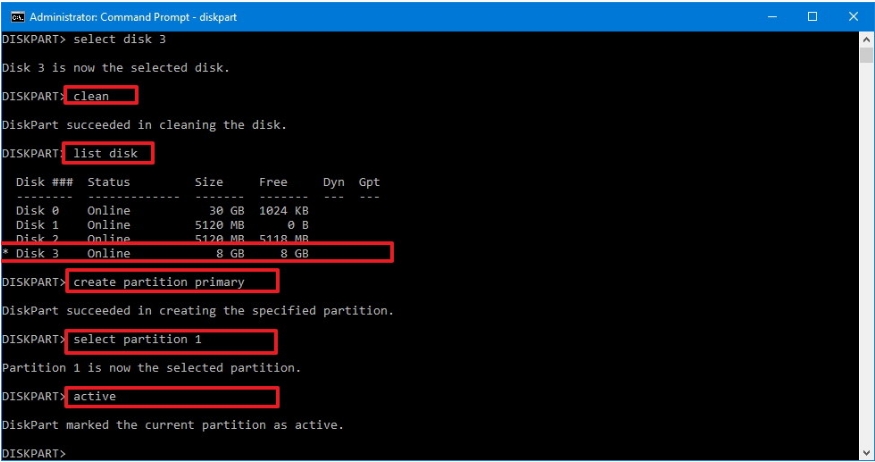Click the last empty DISKPART prompt
This screenshot has width=875, height=462.
click(35, 454)
